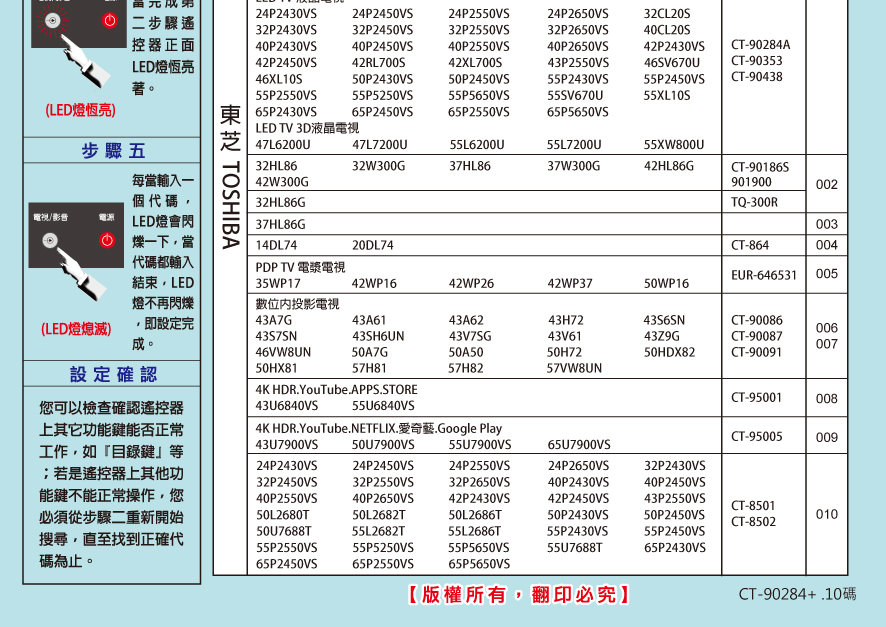Click the 4K HDR.YouTube.APPS.STORE heading

(x=336, y=390)
